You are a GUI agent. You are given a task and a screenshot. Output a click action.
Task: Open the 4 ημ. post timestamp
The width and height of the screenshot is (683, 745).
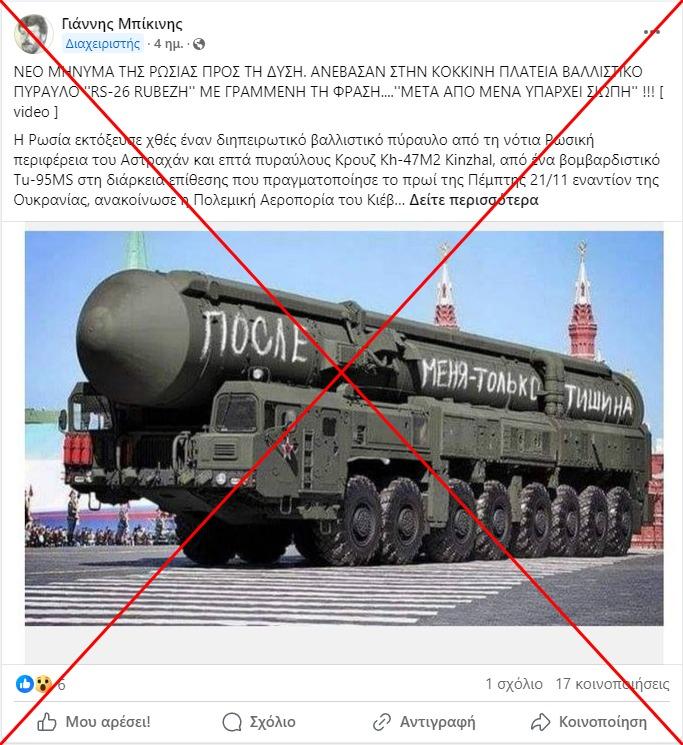pos(168,44)
